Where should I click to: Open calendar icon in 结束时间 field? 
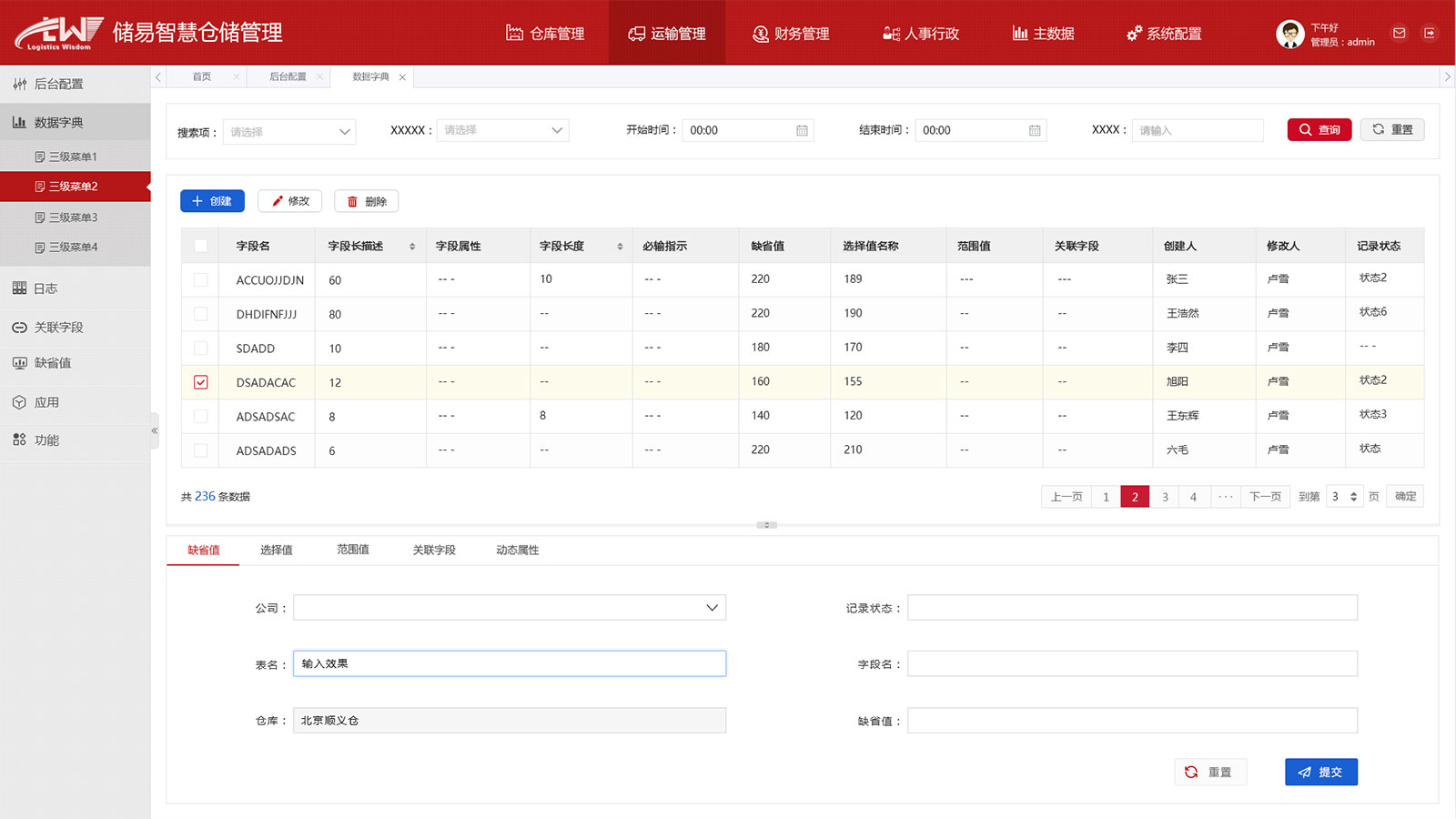click(x=1035, y=131)
